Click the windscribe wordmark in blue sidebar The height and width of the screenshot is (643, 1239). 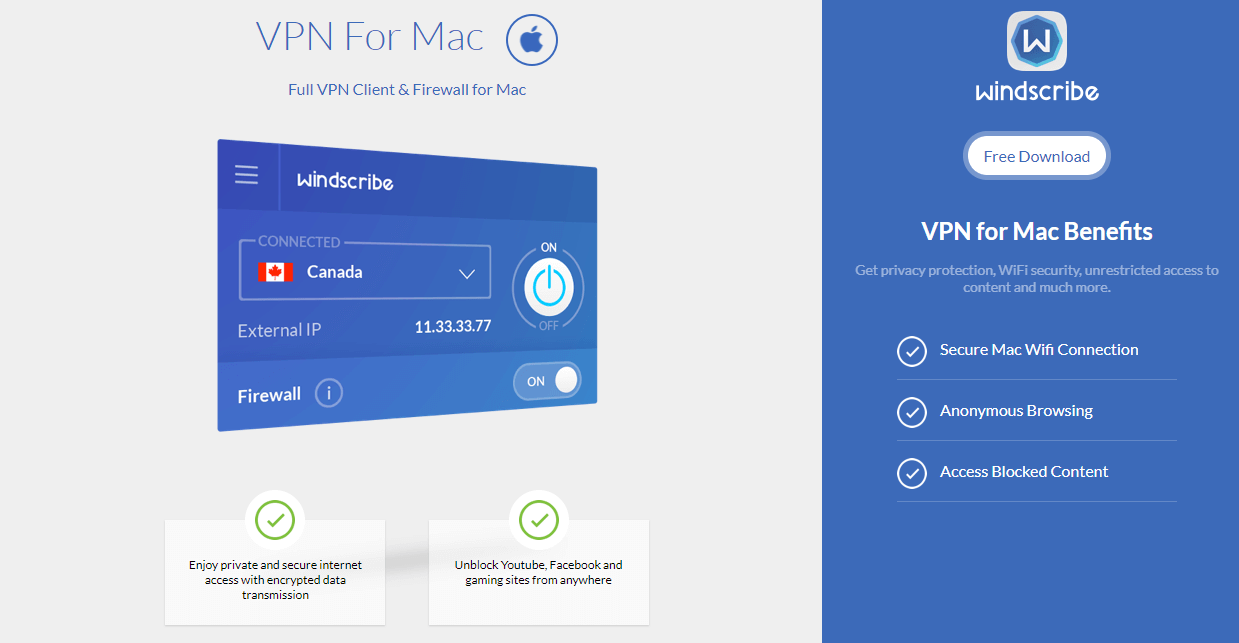(x=1037, y=92)
